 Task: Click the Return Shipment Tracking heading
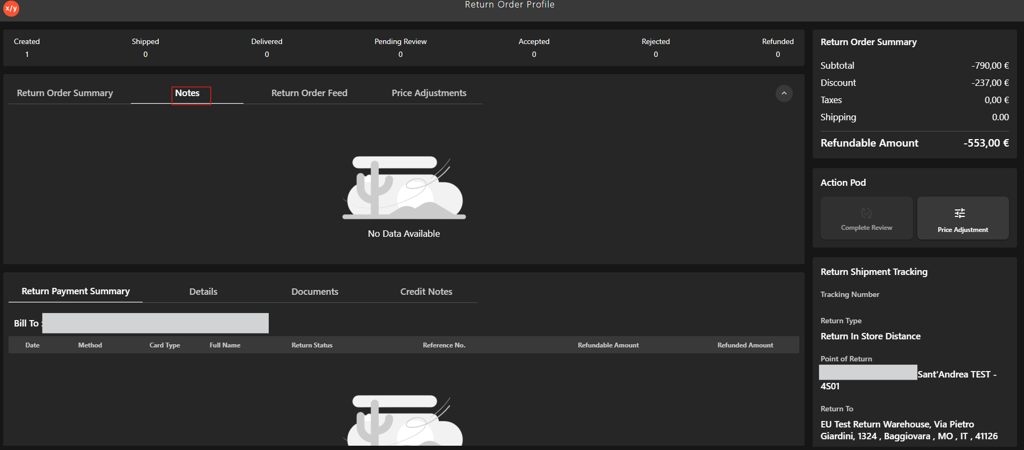(x=874, y=272)
